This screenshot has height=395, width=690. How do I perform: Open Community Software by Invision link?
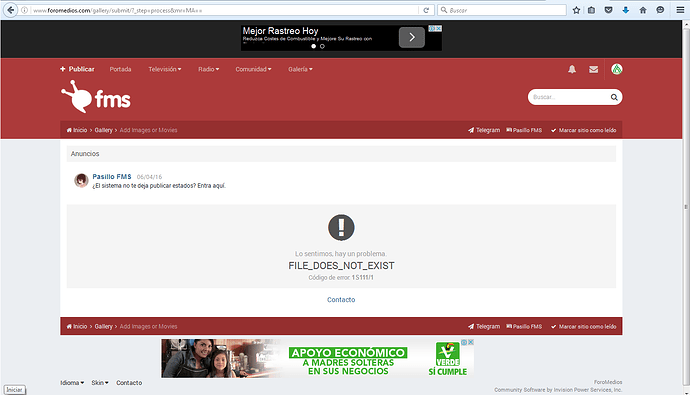(x=558, y=390)
